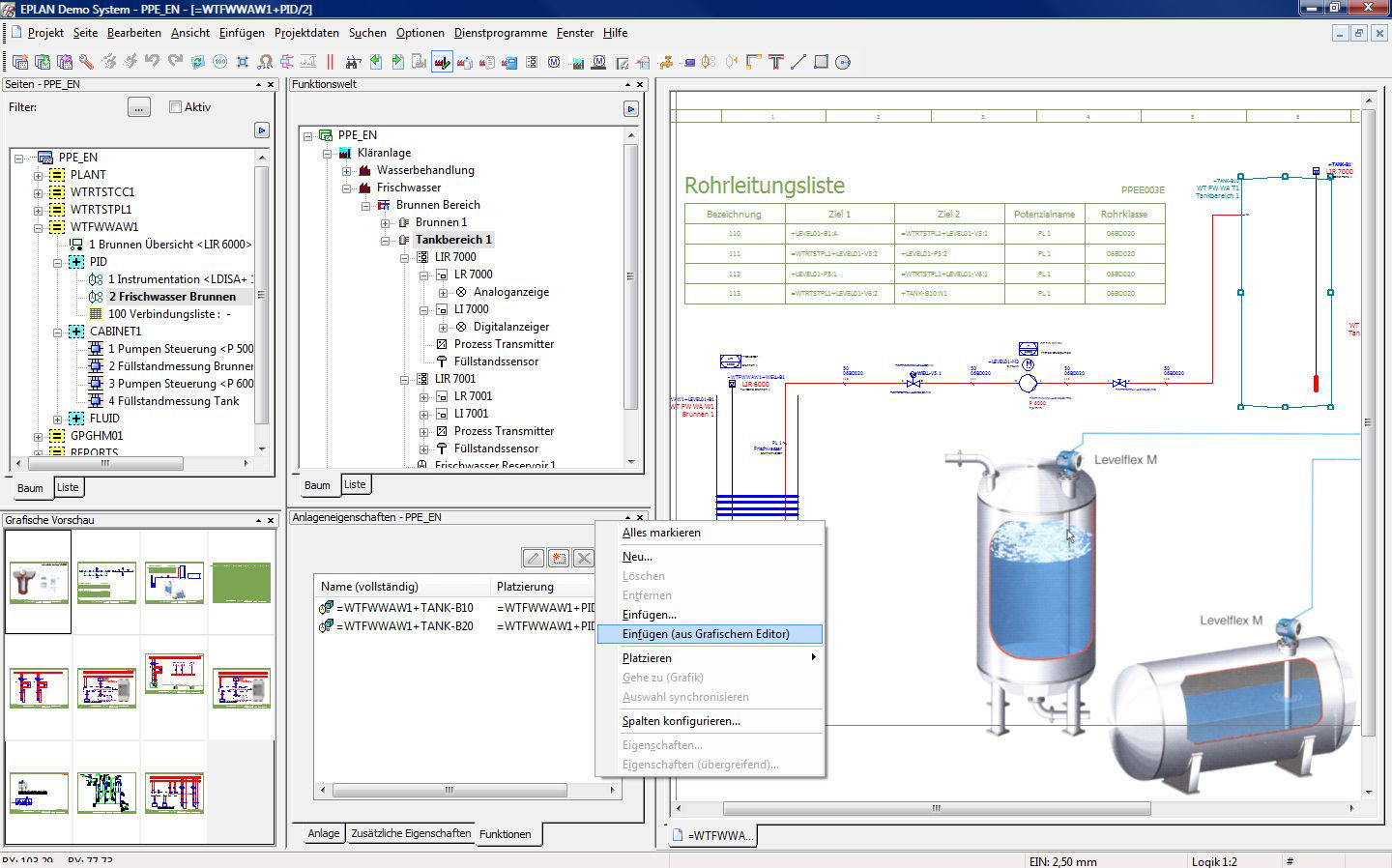The height and width of the screenshot is (868, 1392).
Task: Click the filter browse '...' button
Action: pyautogui.click(x=139, y=107)
